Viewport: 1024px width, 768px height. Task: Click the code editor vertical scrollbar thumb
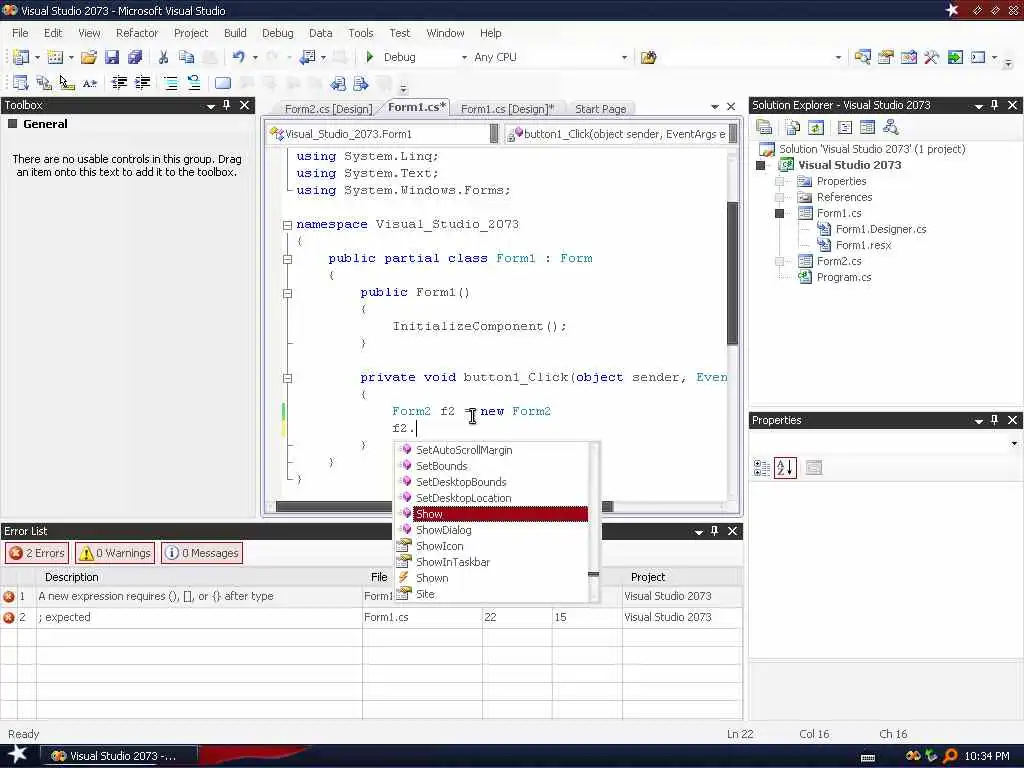point(733,273)
